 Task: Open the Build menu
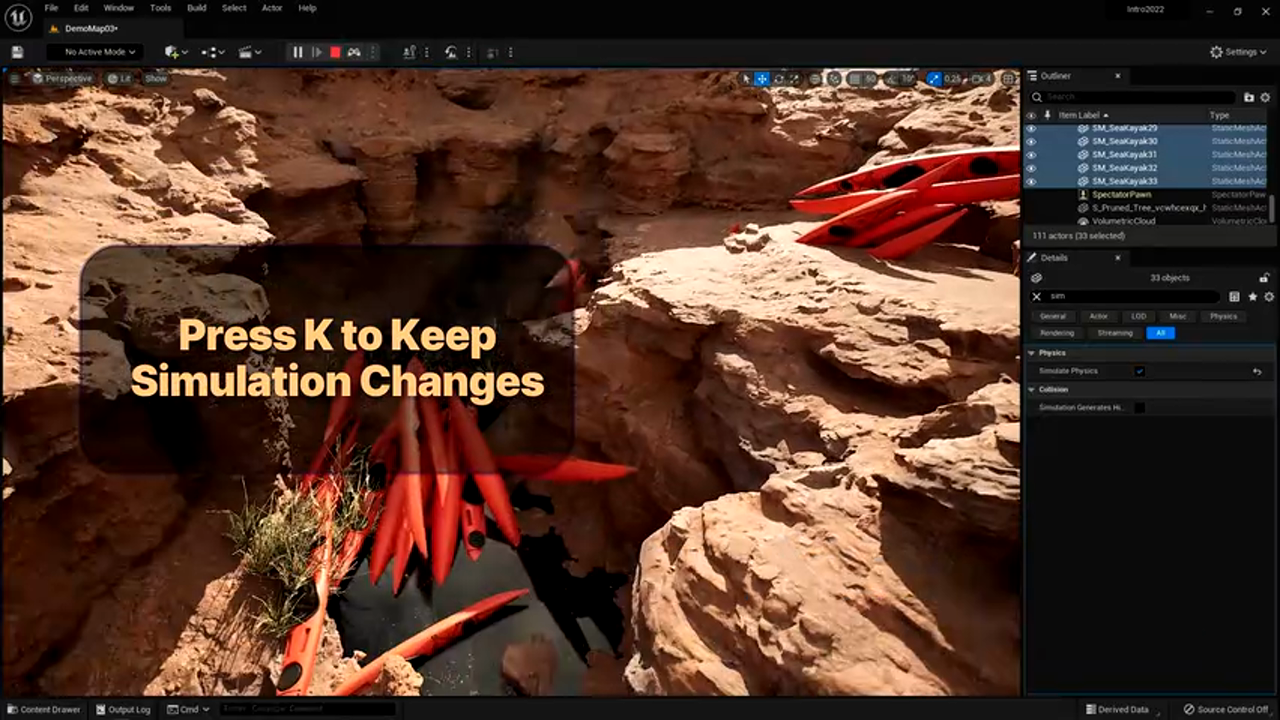click(196, 8)
